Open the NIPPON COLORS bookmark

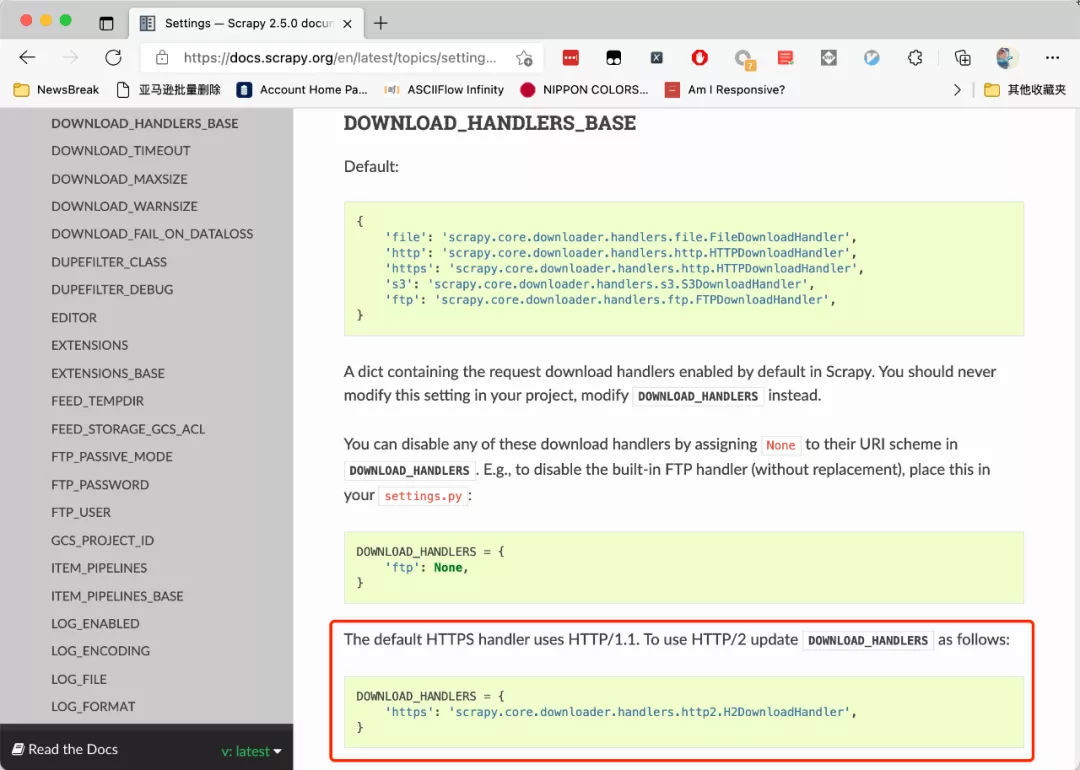pos(584,90)
